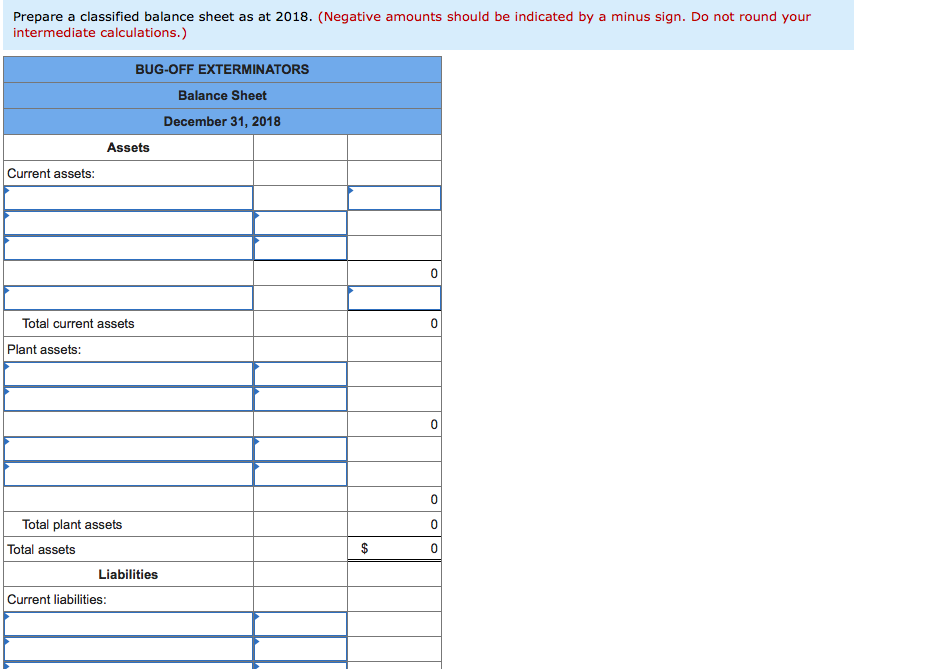Click the blue amount cell in the rightmost column
Viewport: 944px width, 669px height.
click(x=393, y=197)
